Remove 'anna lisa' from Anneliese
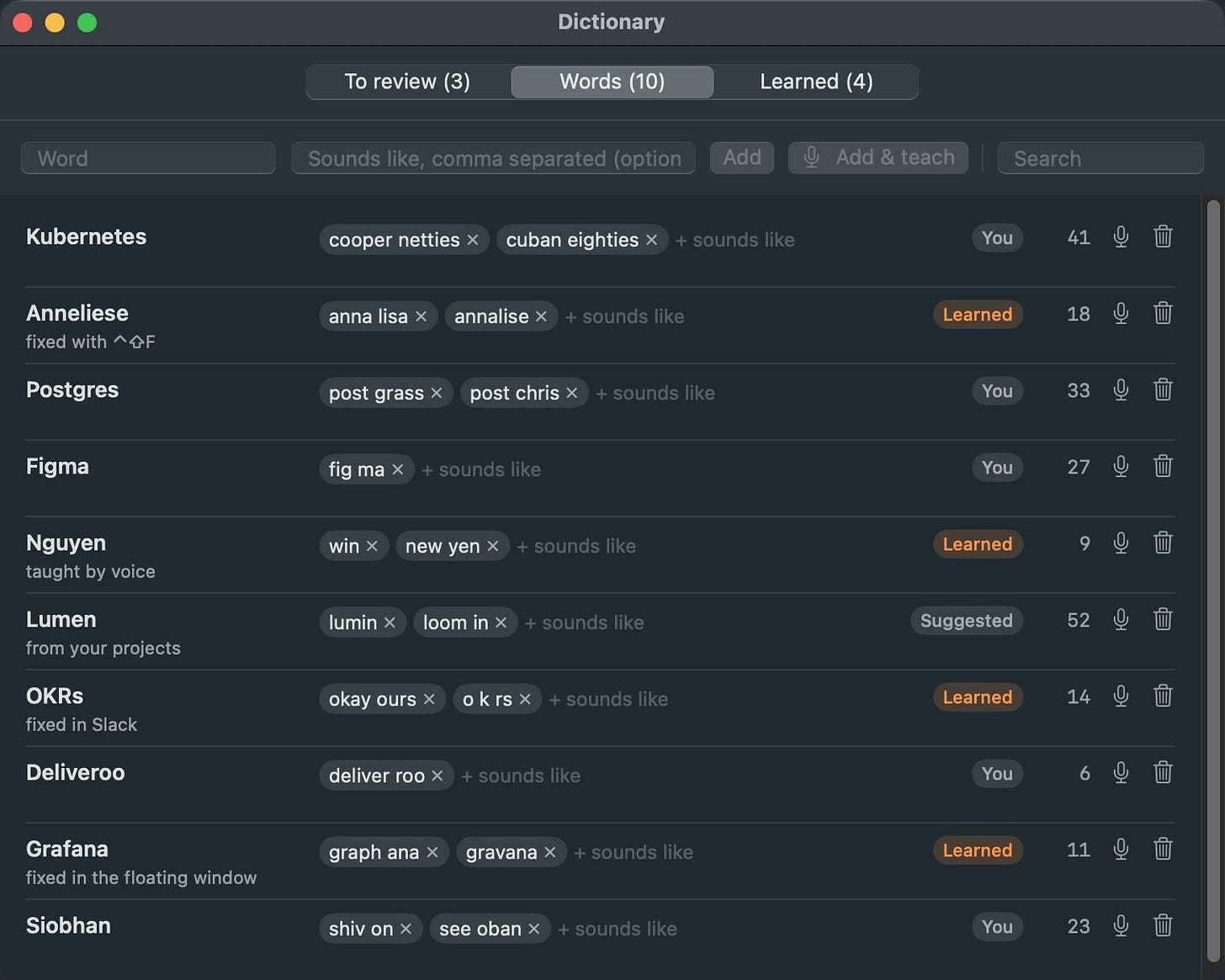This screenshot has height=980, width=1225. click(x=421, y=316)
